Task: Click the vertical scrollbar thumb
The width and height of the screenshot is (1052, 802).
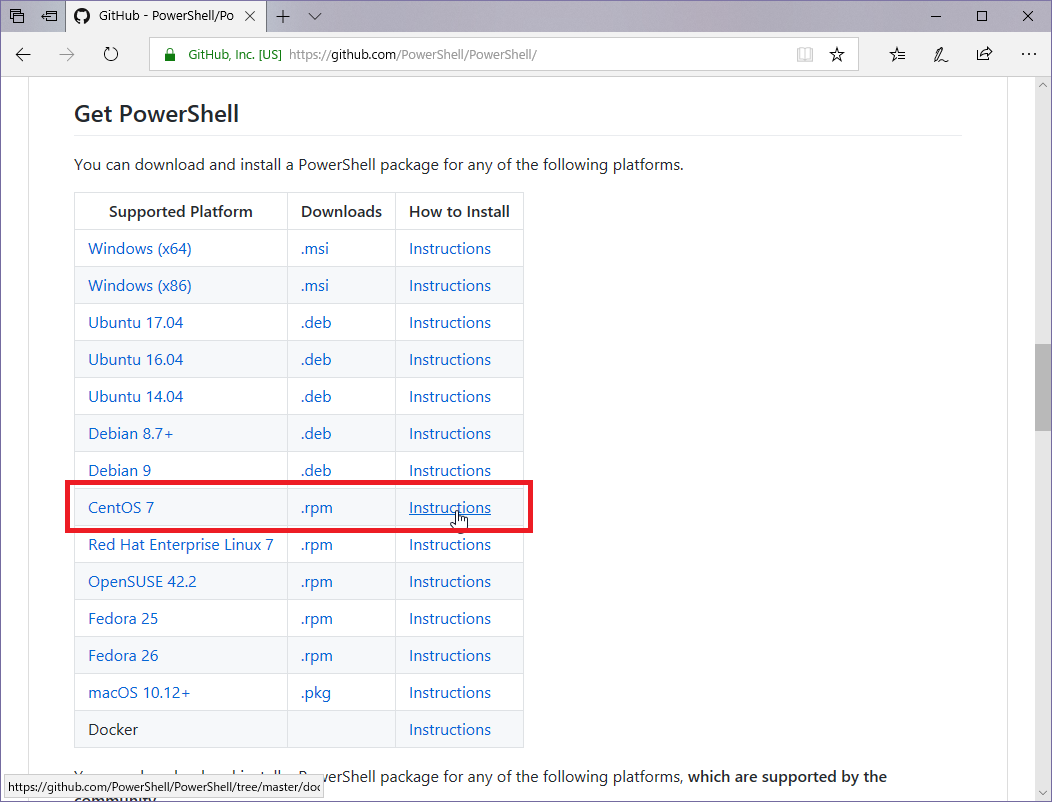Action: point(1043,387)
